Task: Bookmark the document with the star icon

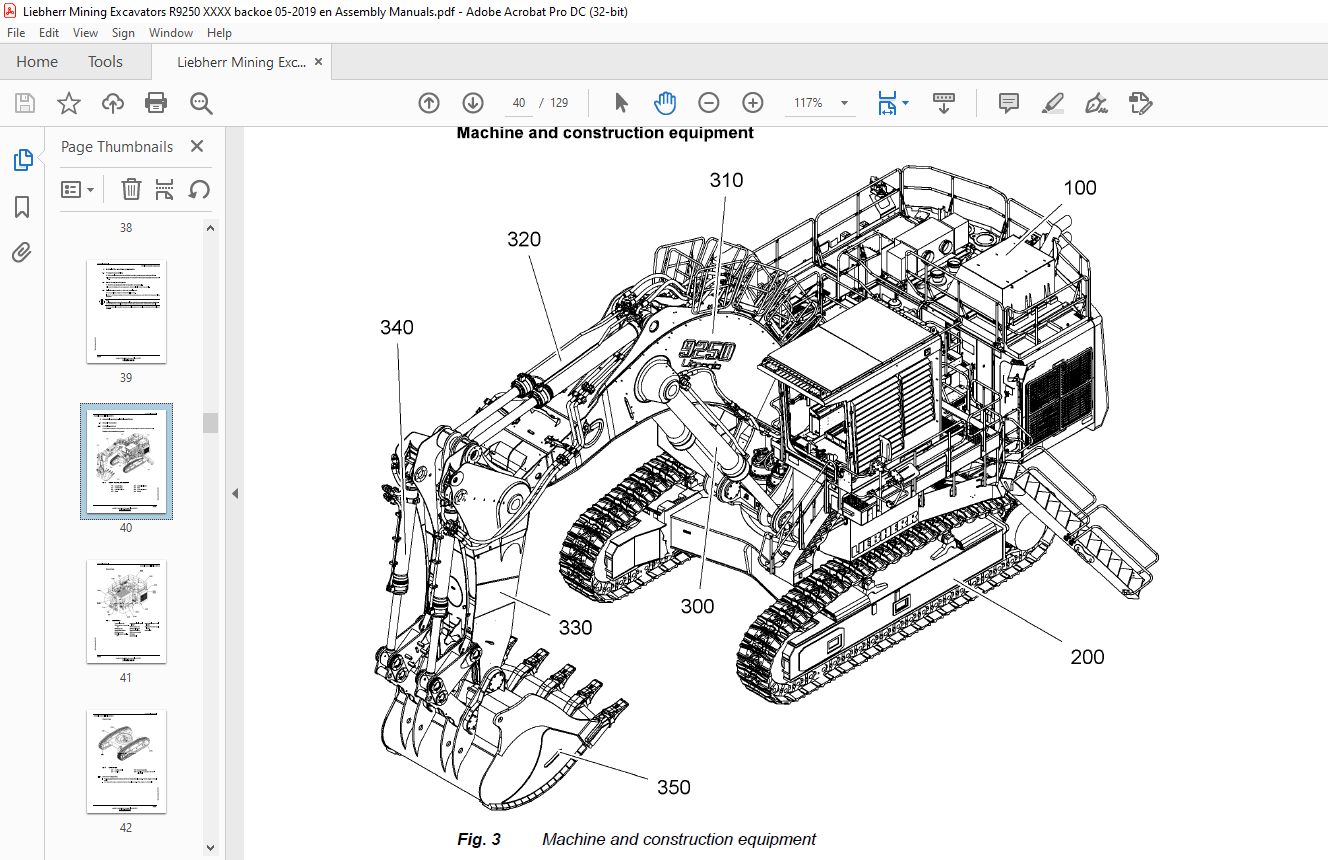Action: pos(68,103)
